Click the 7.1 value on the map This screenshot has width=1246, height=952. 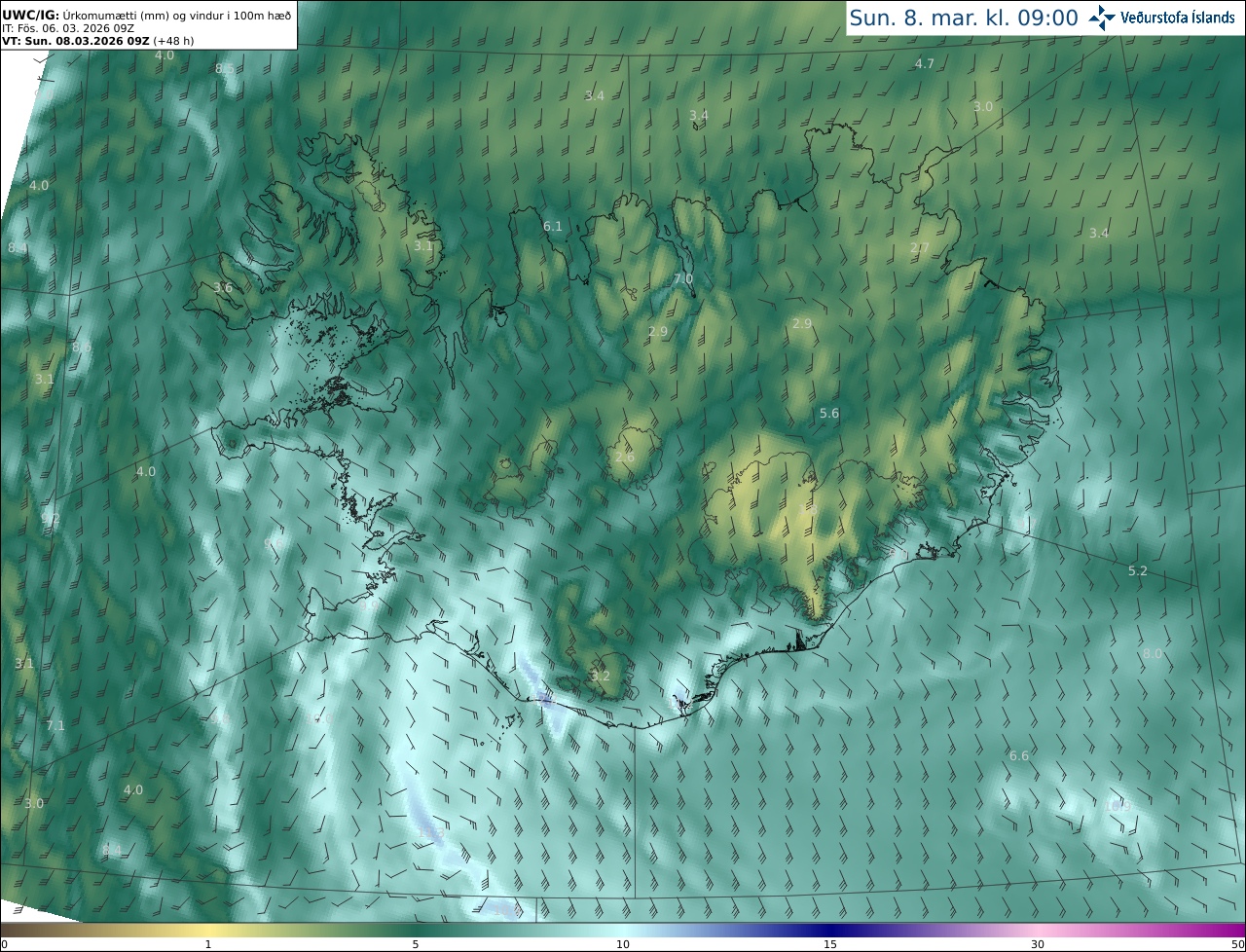point(55,725)
